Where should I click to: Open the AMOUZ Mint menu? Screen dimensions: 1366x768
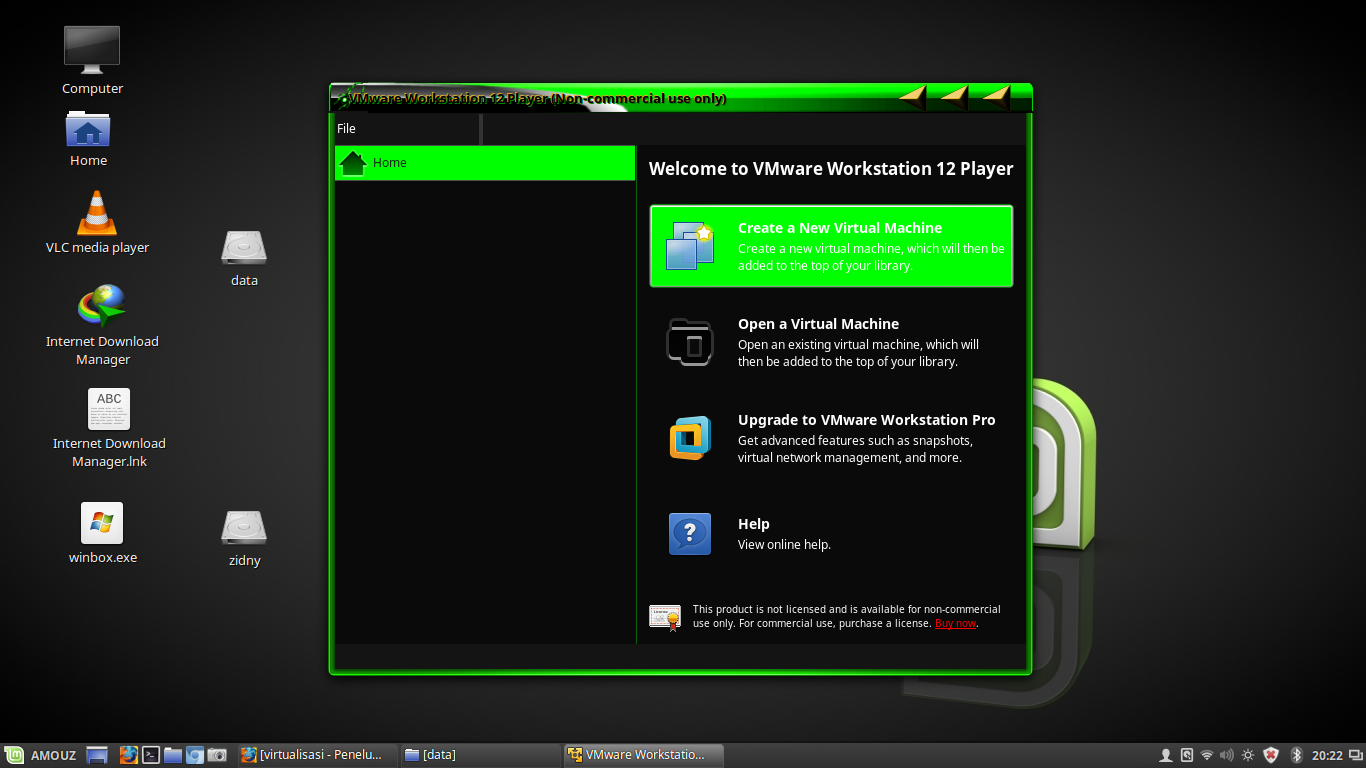click(x=41, y=755)
